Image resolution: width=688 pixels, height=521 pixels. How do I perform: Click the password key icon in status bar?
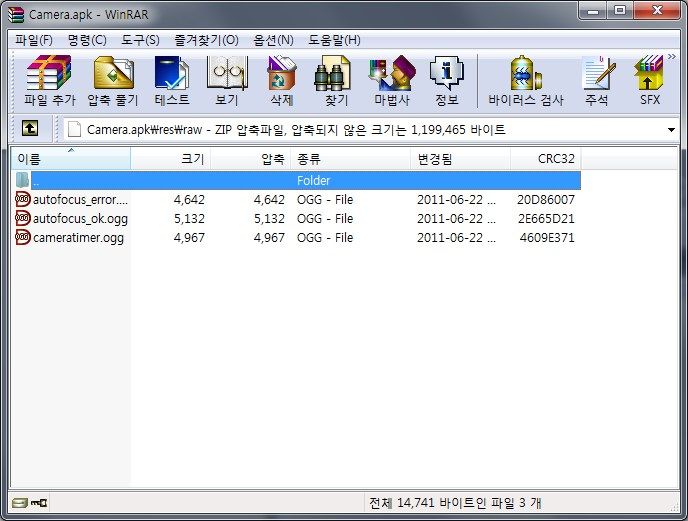39,503
